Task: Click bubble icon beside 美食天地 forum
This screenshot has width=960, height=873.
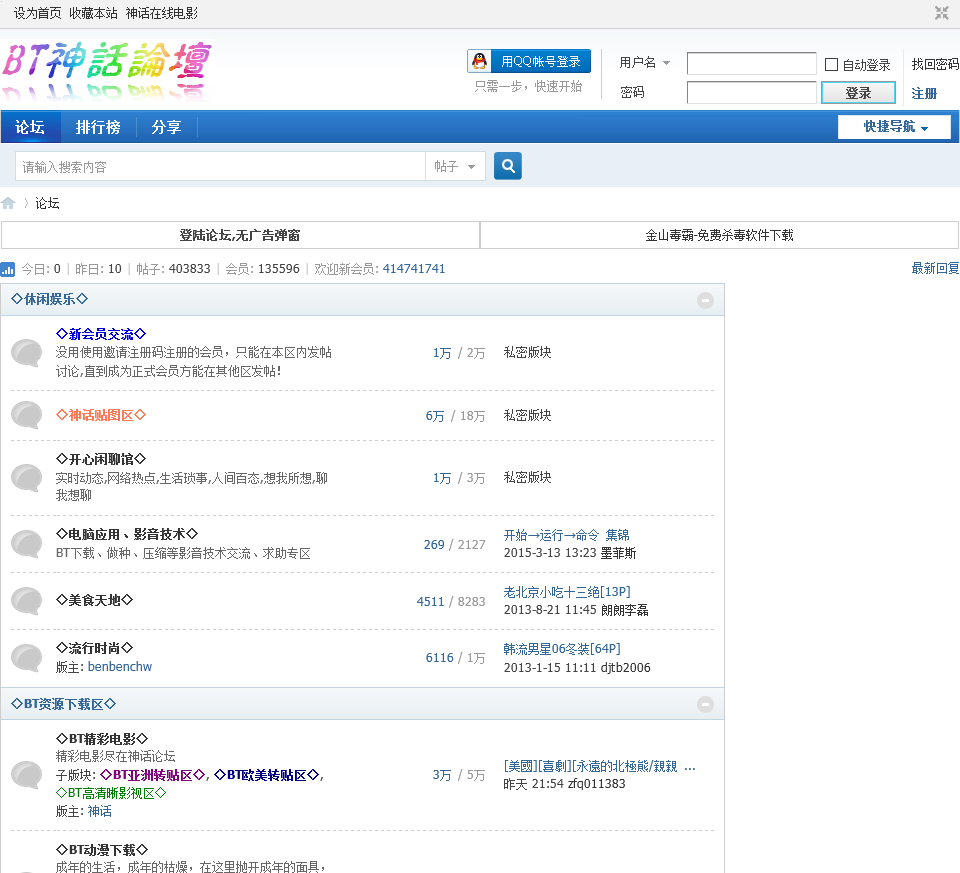Action: (27, 601)
